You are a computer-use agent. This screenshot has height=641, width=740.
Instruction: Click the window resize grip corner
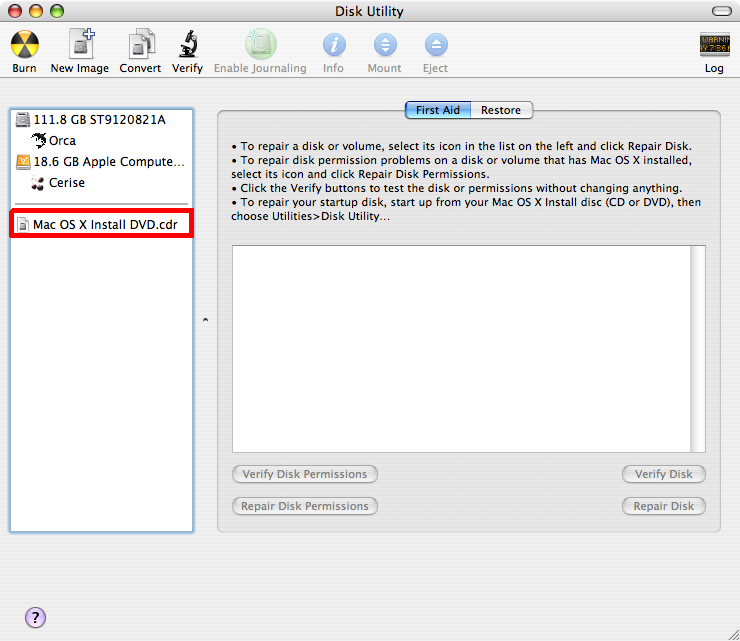tap(733, 634)
